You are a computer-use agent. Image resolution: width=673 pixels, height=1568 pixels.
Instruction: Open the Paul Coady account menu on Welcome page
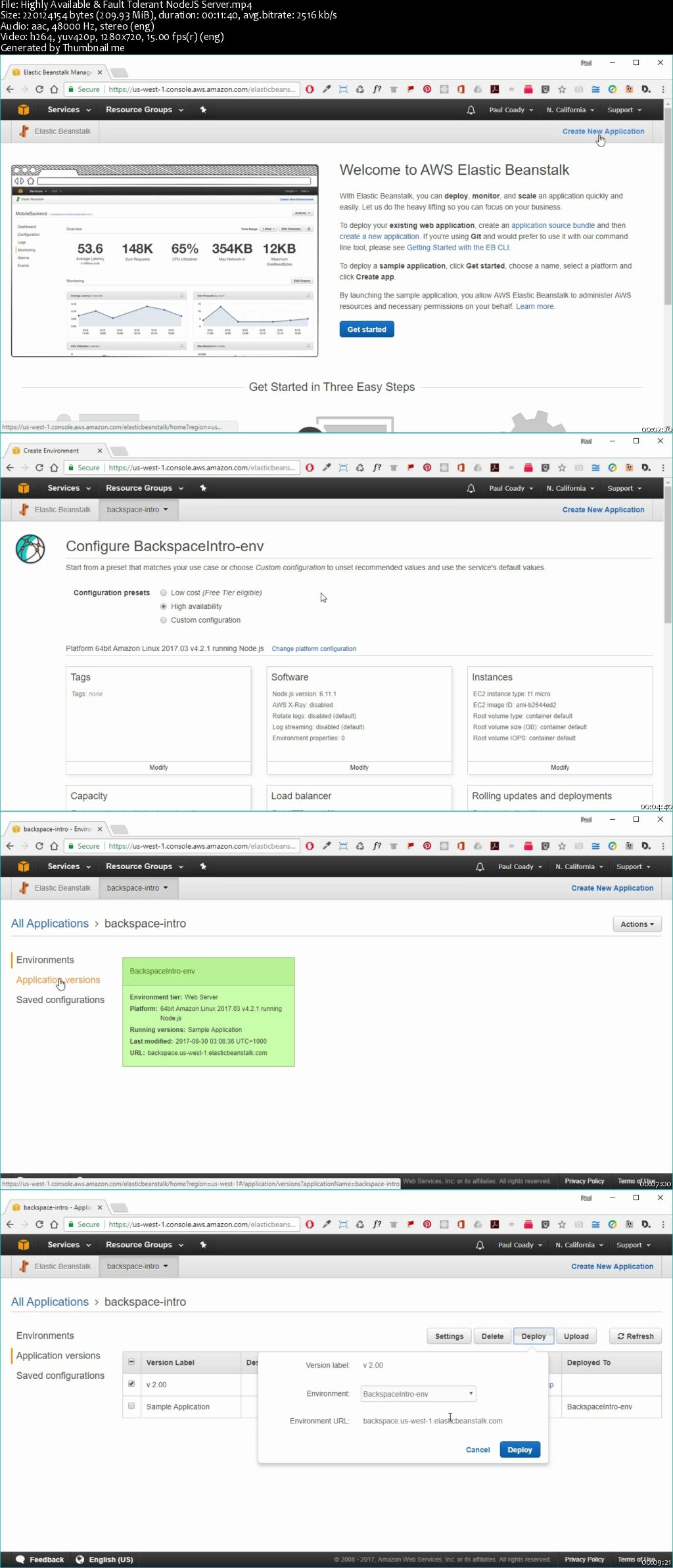click(511, 110)
